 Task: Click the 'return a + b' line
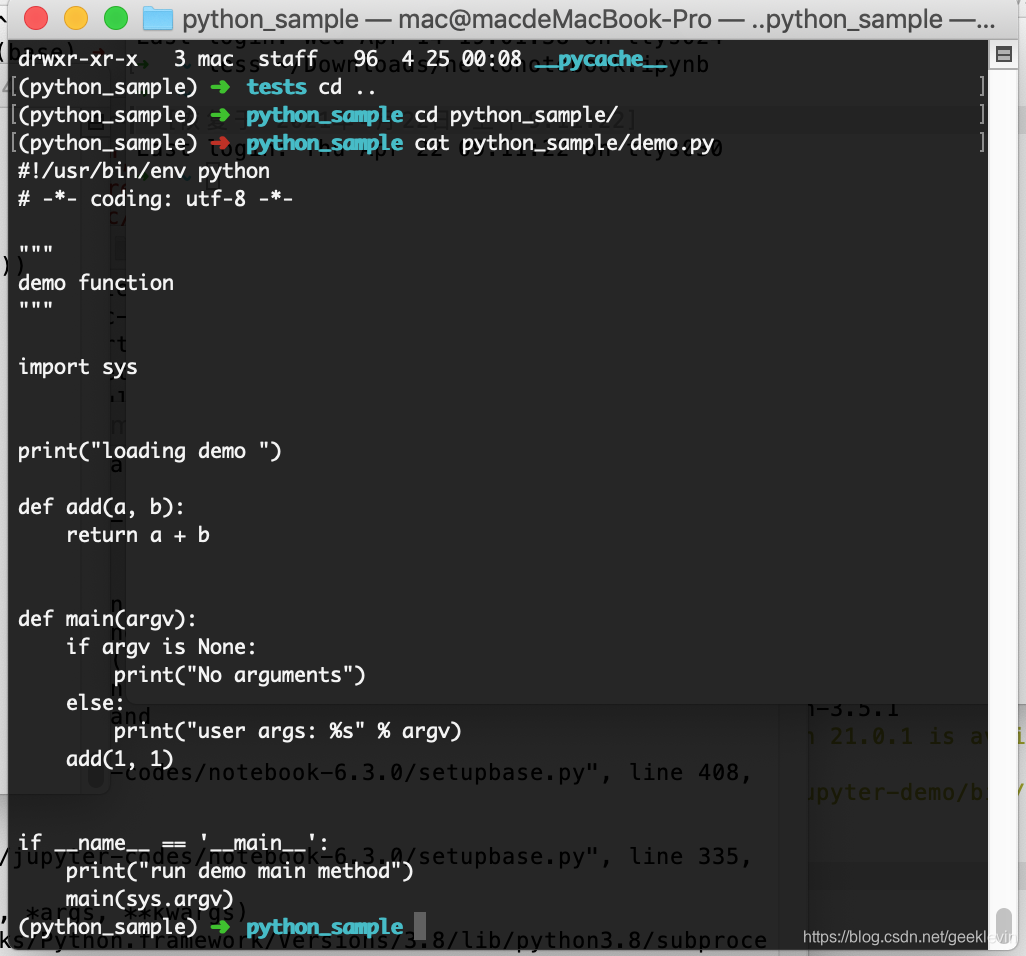138,535
